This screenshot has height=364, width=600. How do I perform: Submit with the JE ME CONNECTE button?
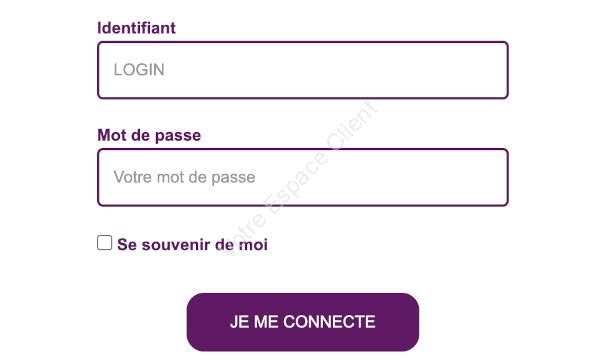tap(303, 322)
